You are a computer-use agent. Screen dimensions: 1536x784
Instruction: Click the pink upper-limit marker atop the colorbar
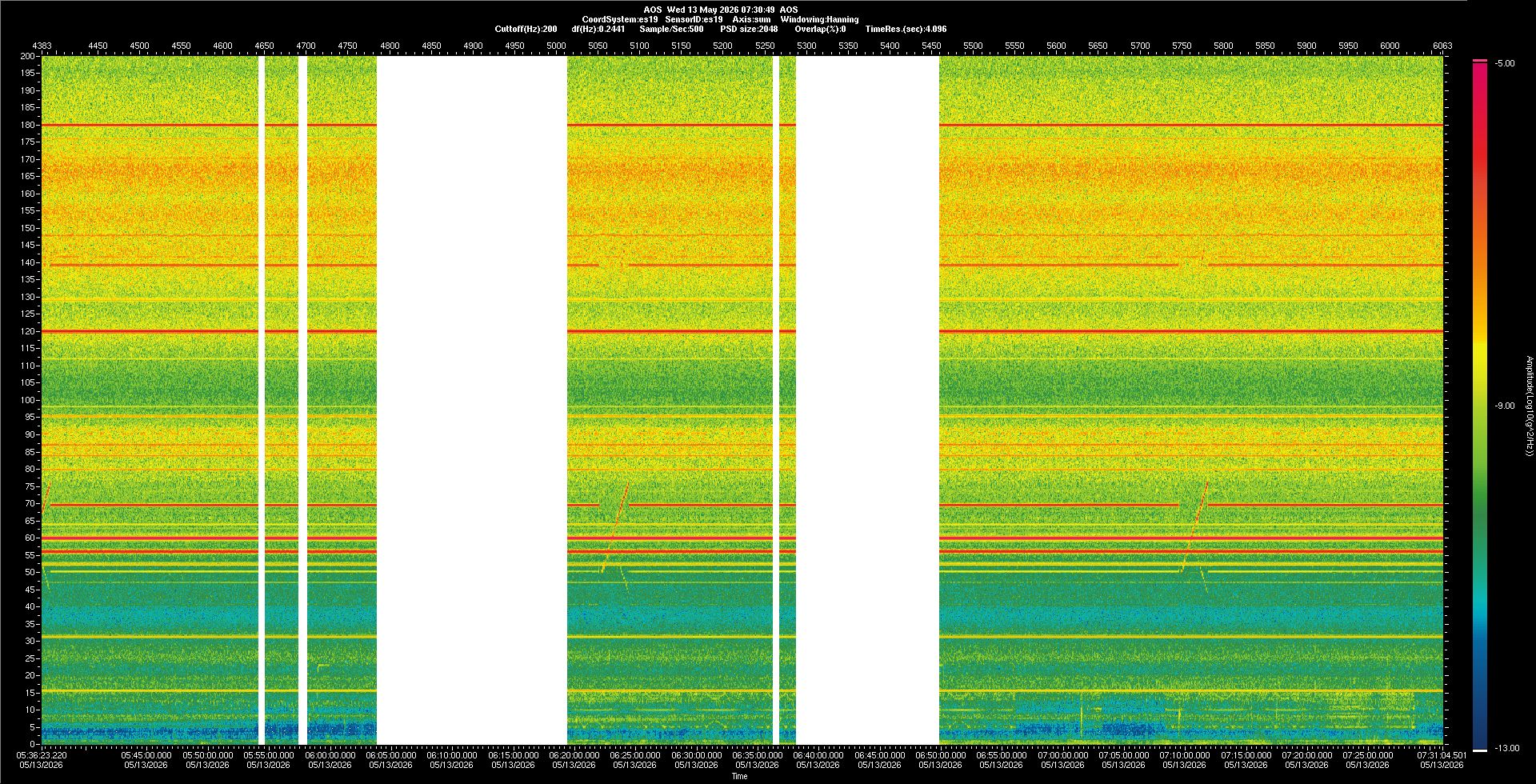1480,61
